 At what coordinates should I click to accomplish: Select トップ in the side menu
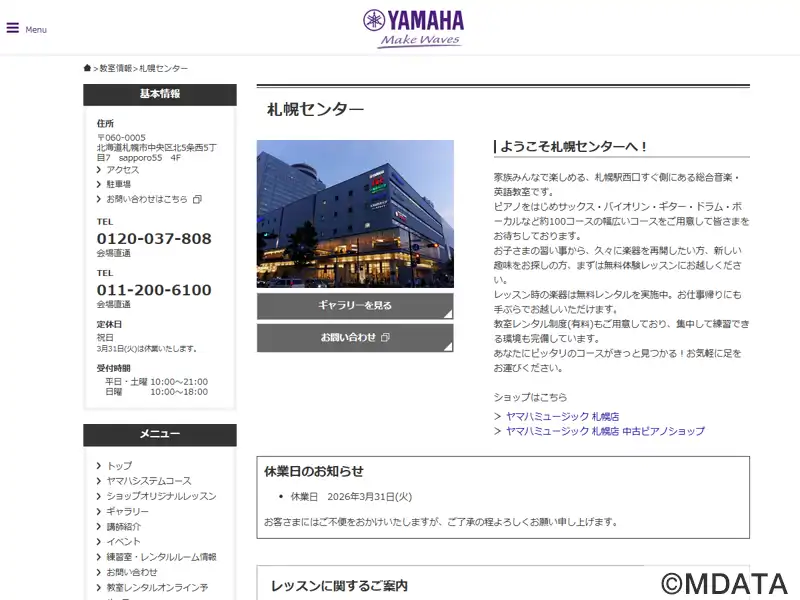pos(119,466)
